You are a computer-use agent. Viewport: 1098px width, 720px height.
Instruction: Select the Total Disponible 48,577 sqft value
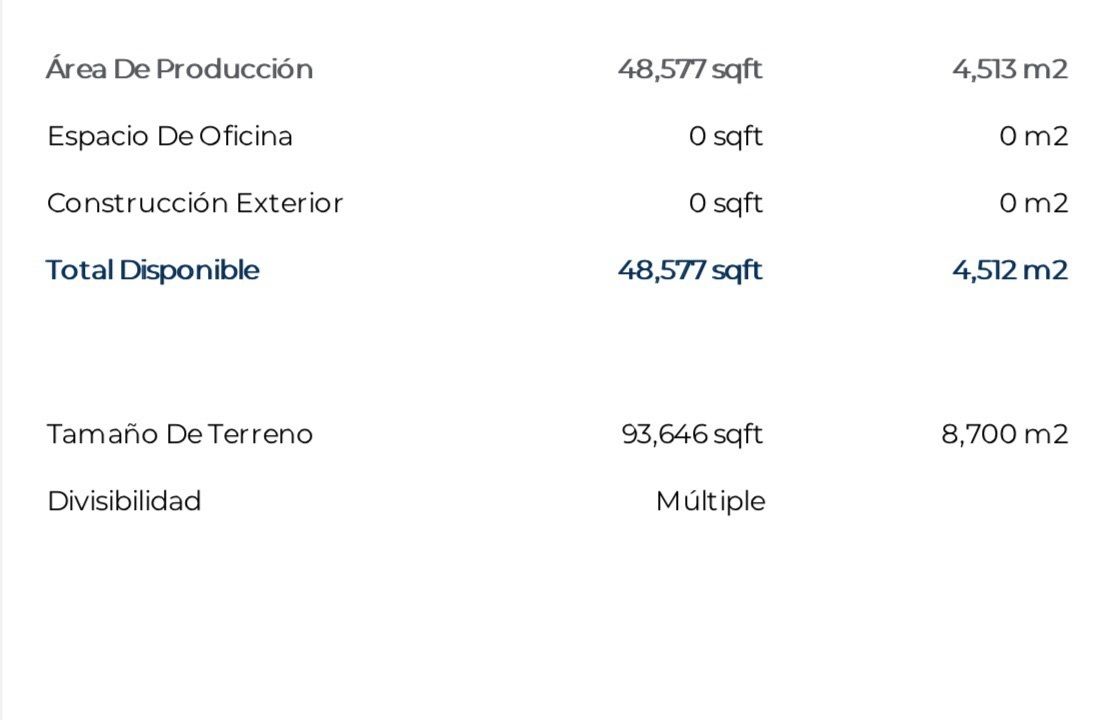pyautogui.click(x=689, y=270)
